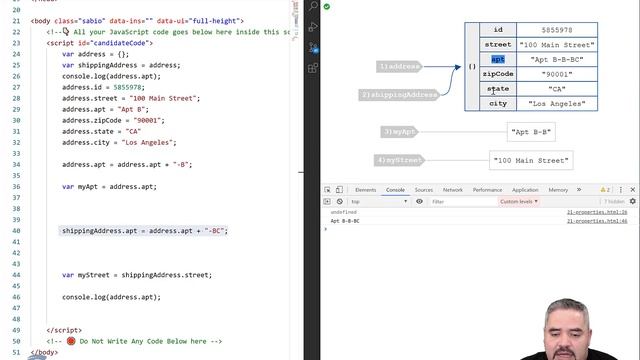Click the 4)myStreet variable label
The height and width of the screenshot is (360, 640).
(x=399, y=160)
